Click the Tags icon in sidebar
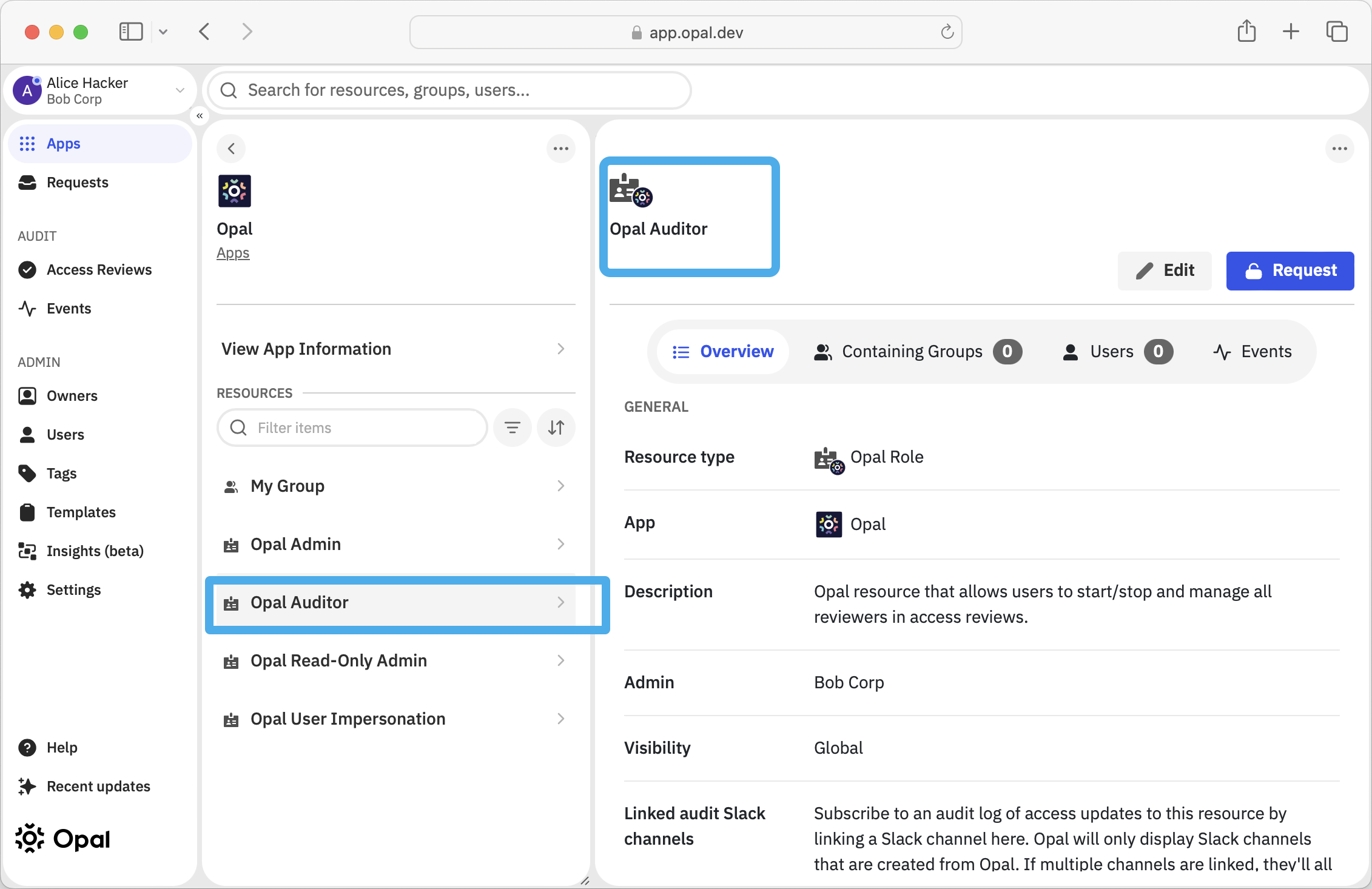This screenshot has width=1372, height=889. point(27,474)
